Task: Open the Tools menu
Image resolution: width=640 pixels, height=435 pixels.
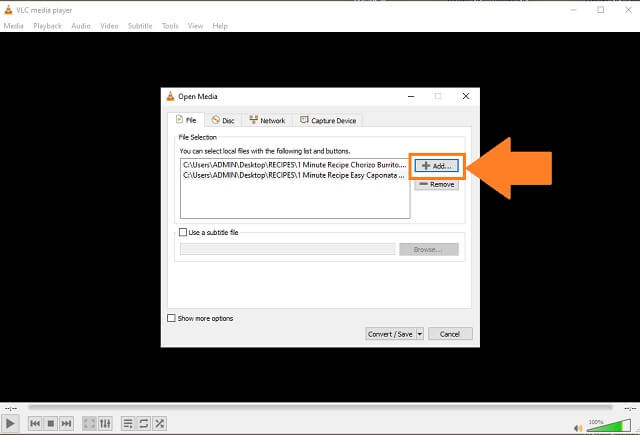Action: 170,26
